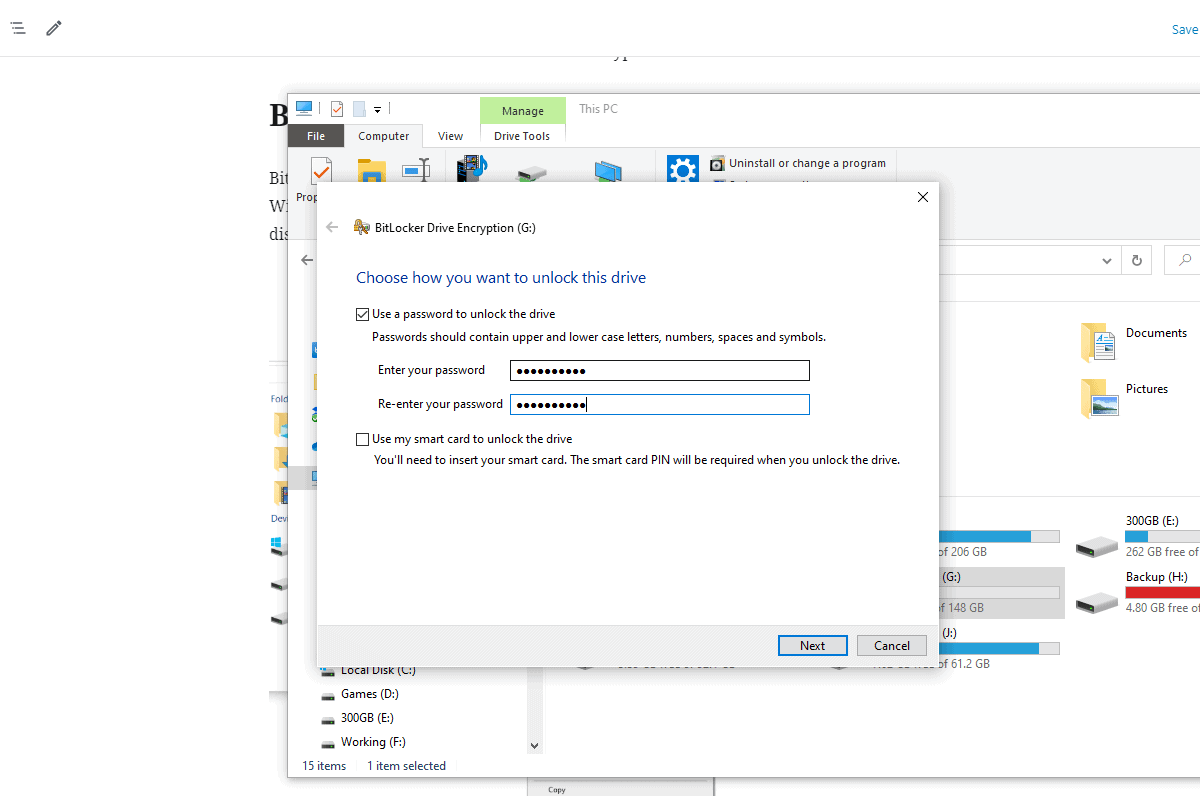Expand the Quick Access Toolbar customize arrow
This screenshot has height=800, width=1200.
tap(378, 109)
